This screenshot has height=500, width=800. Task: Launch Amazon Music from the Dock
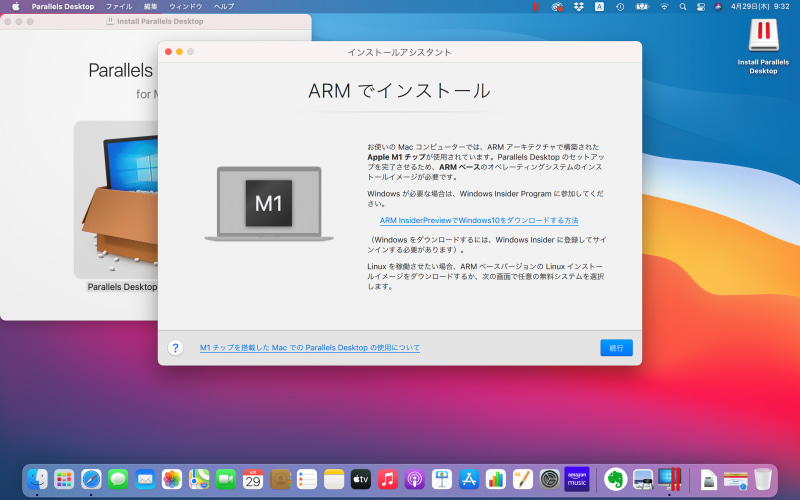(x=577, y=479)
